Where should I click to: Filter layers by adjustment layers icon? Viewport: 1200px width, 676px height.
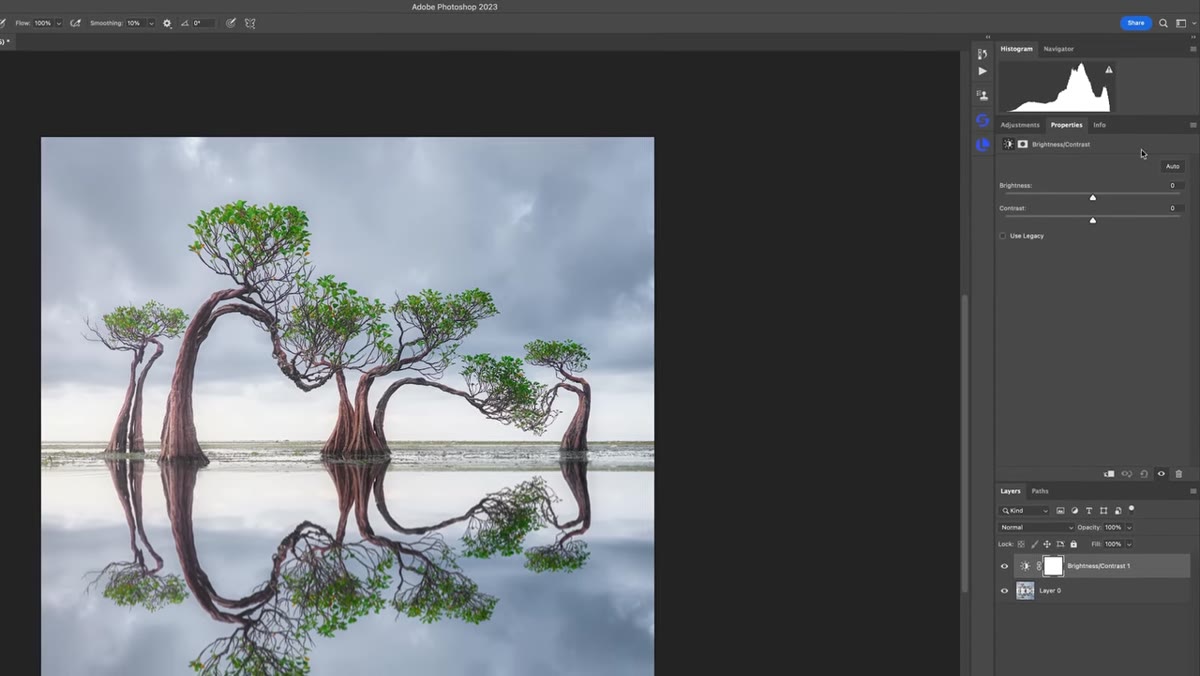(1074, 510)
